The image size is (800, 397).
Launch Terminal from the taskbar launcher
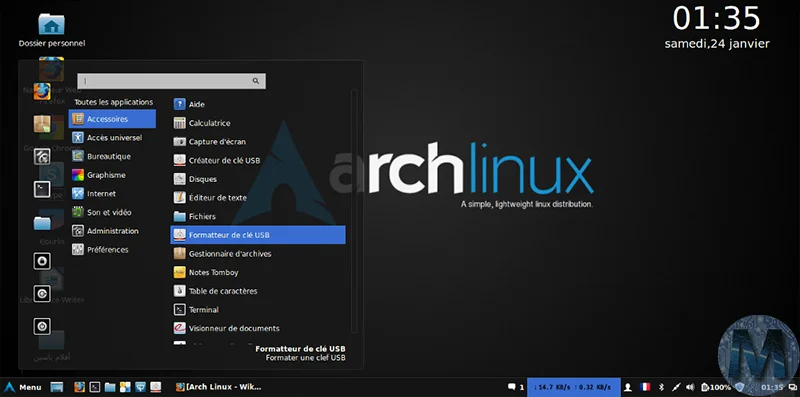click(x=94, y=387)
